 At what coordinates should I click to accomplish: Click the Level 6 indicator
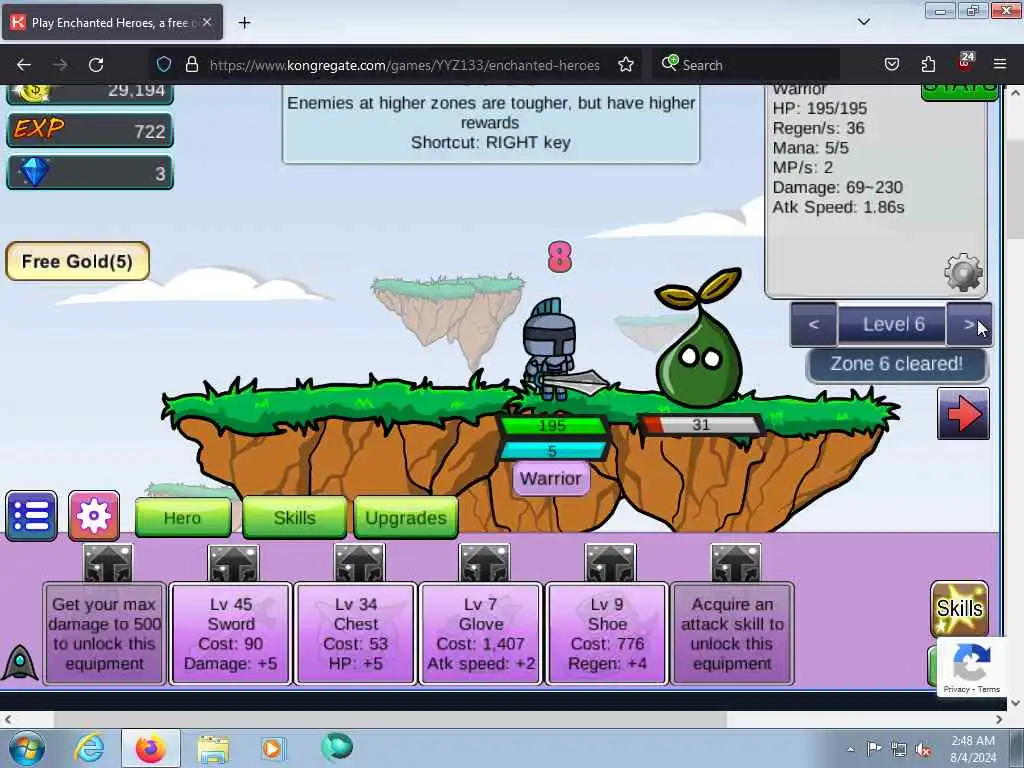[893, 324]
